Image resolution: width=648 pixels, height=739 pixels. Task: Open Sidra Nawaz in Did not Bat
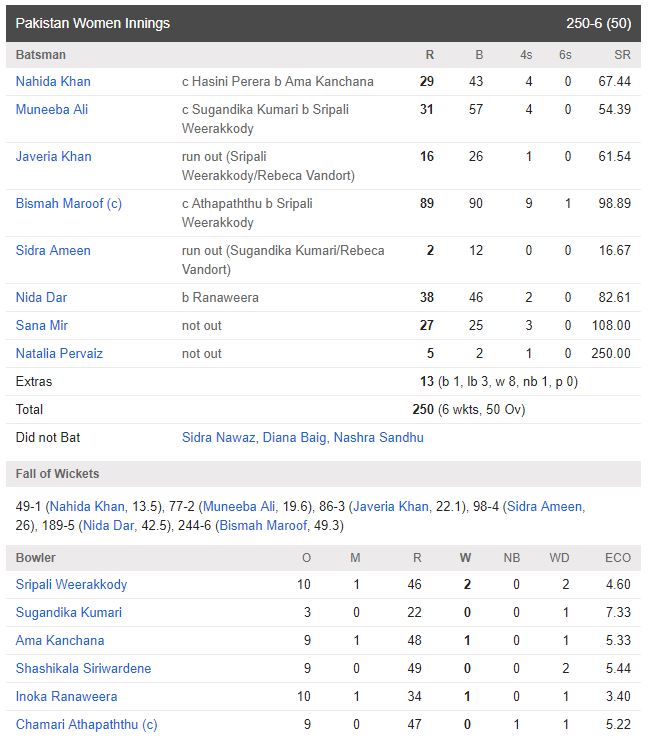pos(218,437)
